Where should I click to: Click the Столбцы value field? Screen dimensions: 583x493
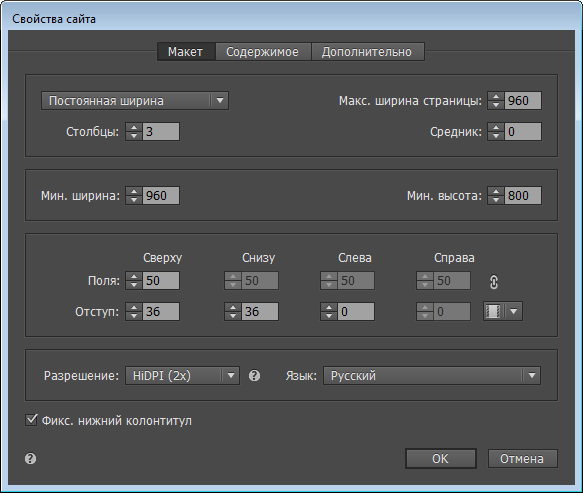(161, 132)
